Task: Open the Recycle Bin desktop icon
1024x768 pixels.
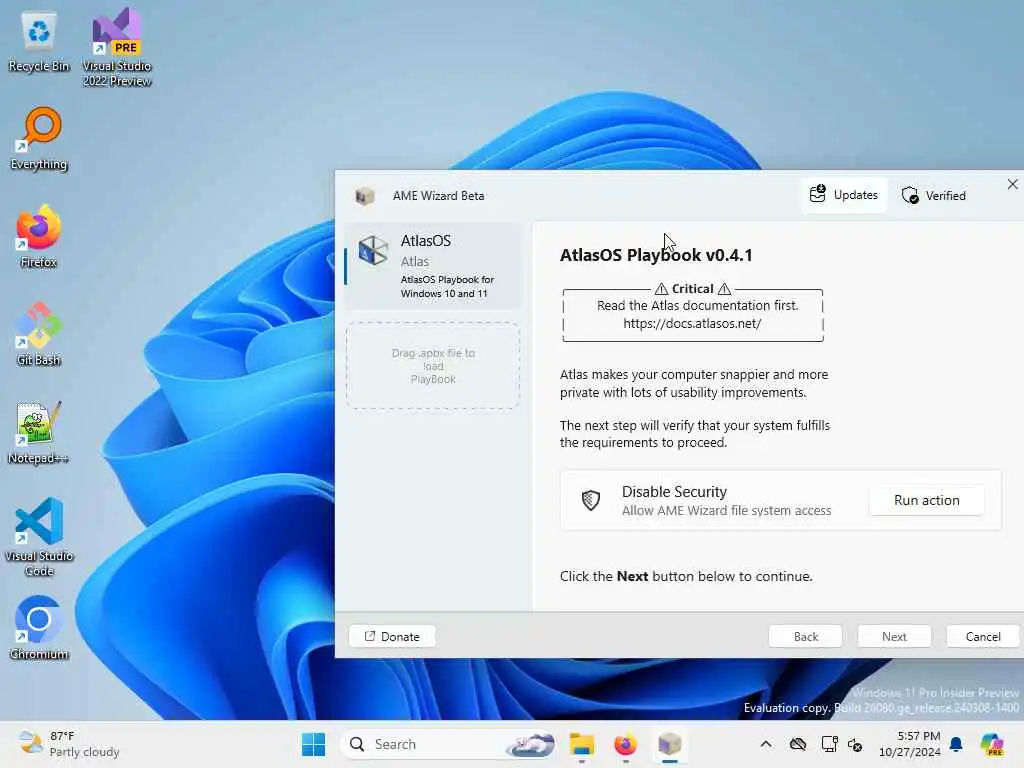Action: 39,42
